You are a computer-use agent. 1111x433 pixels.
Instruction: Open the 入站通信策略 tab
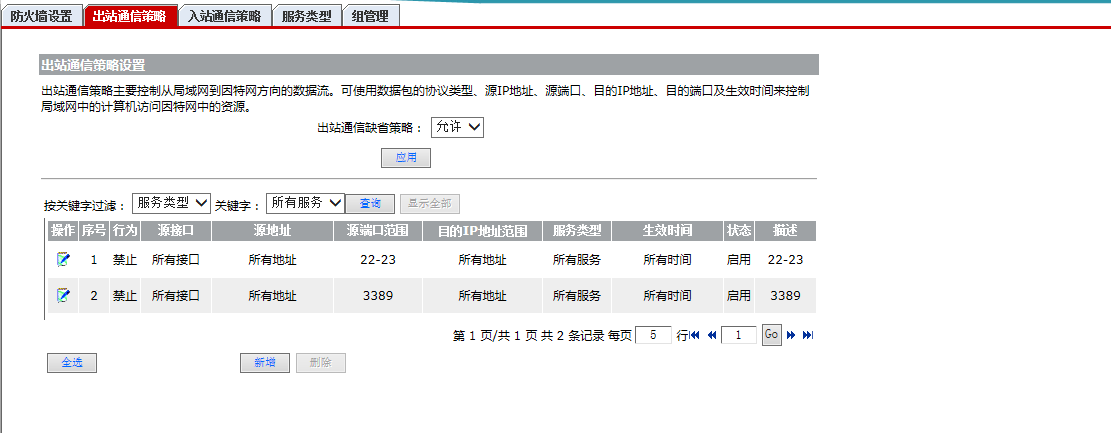224,16
